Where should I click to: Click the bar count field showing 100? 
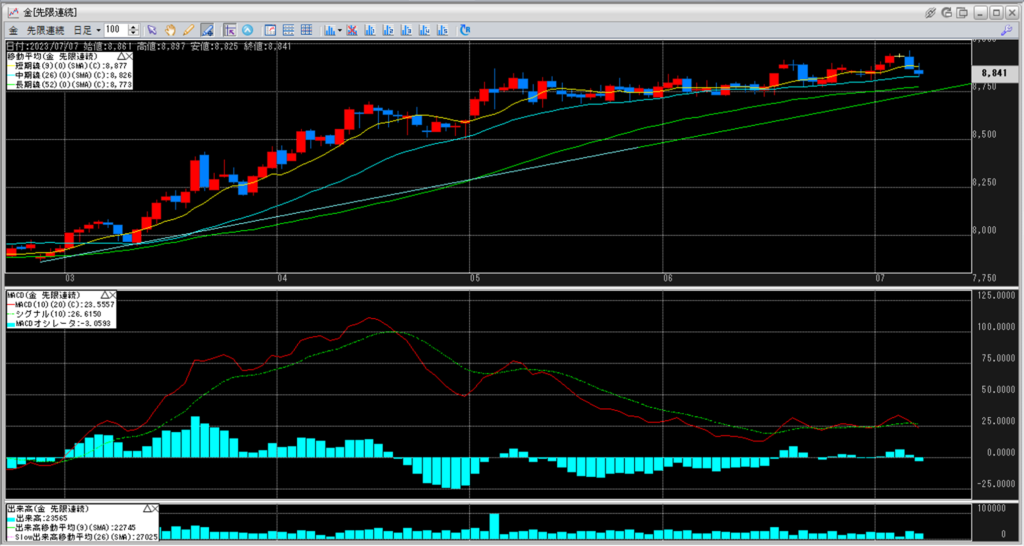point(115,30)
